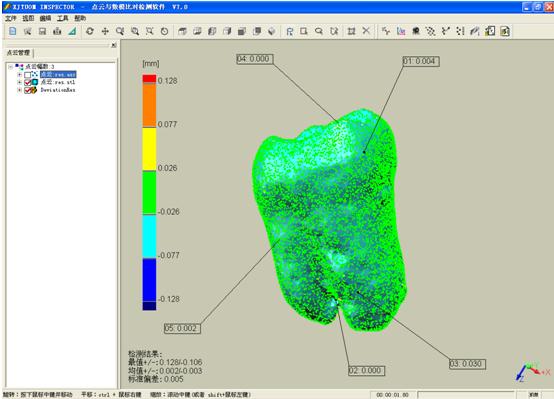Click the third cube standard-view icon

212,31
